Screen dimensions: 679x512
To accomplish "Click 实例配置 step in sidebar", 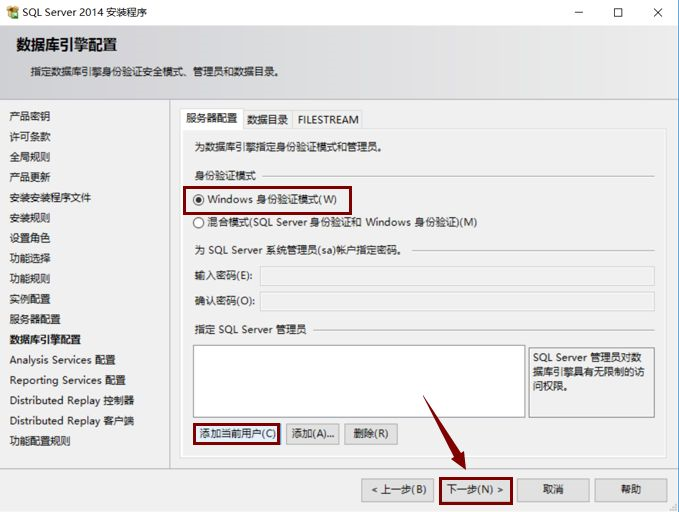I will tap(30, 299).
